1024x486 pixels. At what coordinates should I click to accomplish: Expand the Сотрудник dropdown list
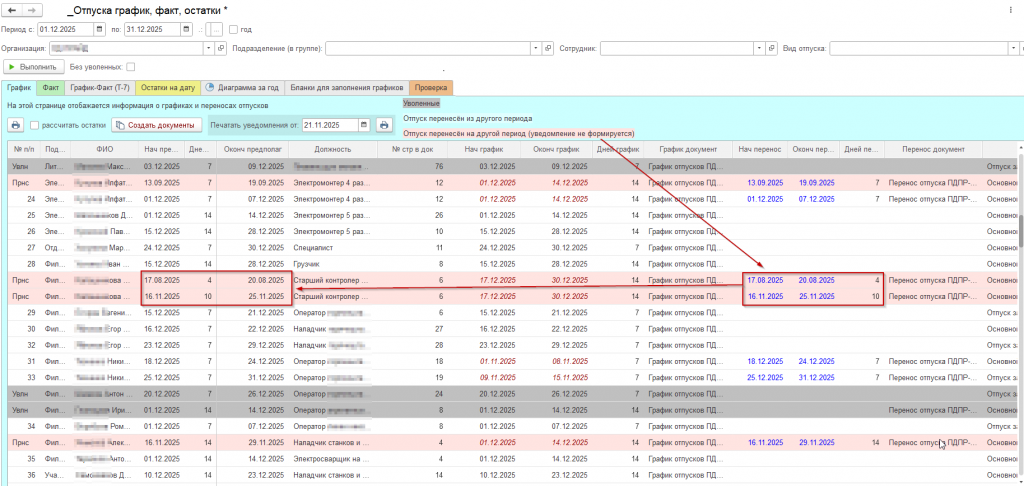point(760,47)
